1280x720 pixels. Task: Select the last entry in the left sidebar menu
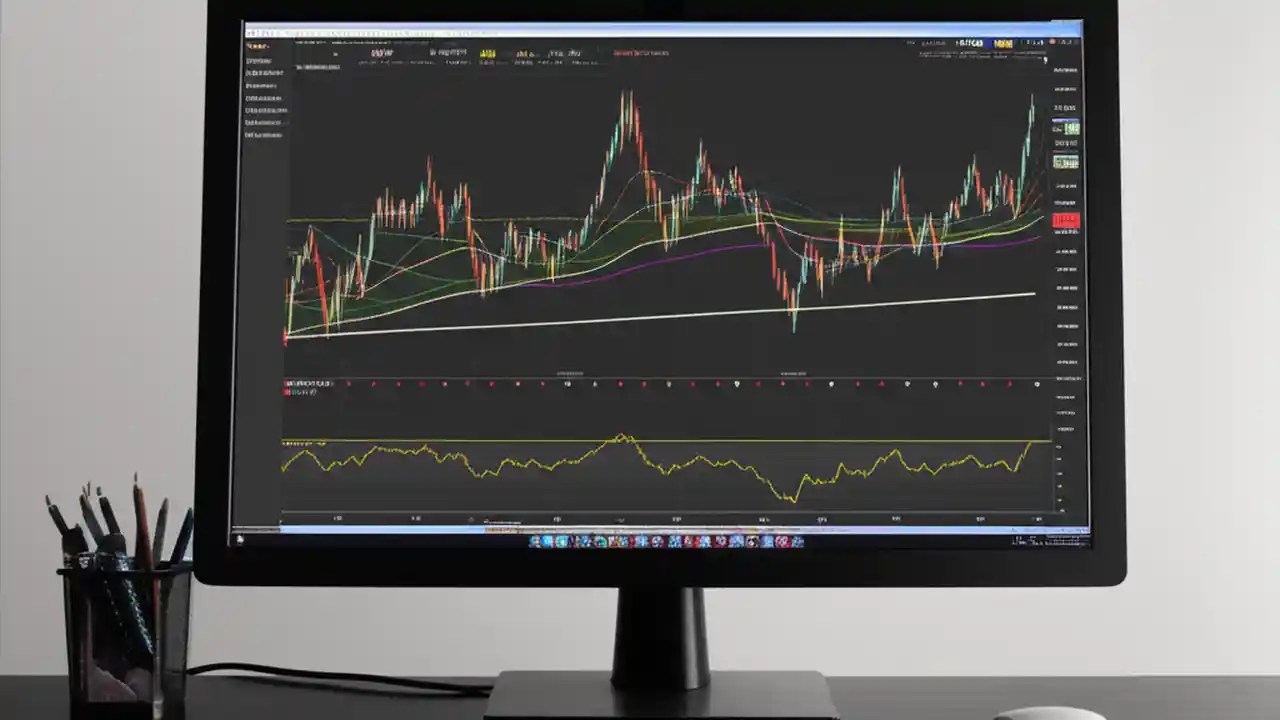coord(263,134)
